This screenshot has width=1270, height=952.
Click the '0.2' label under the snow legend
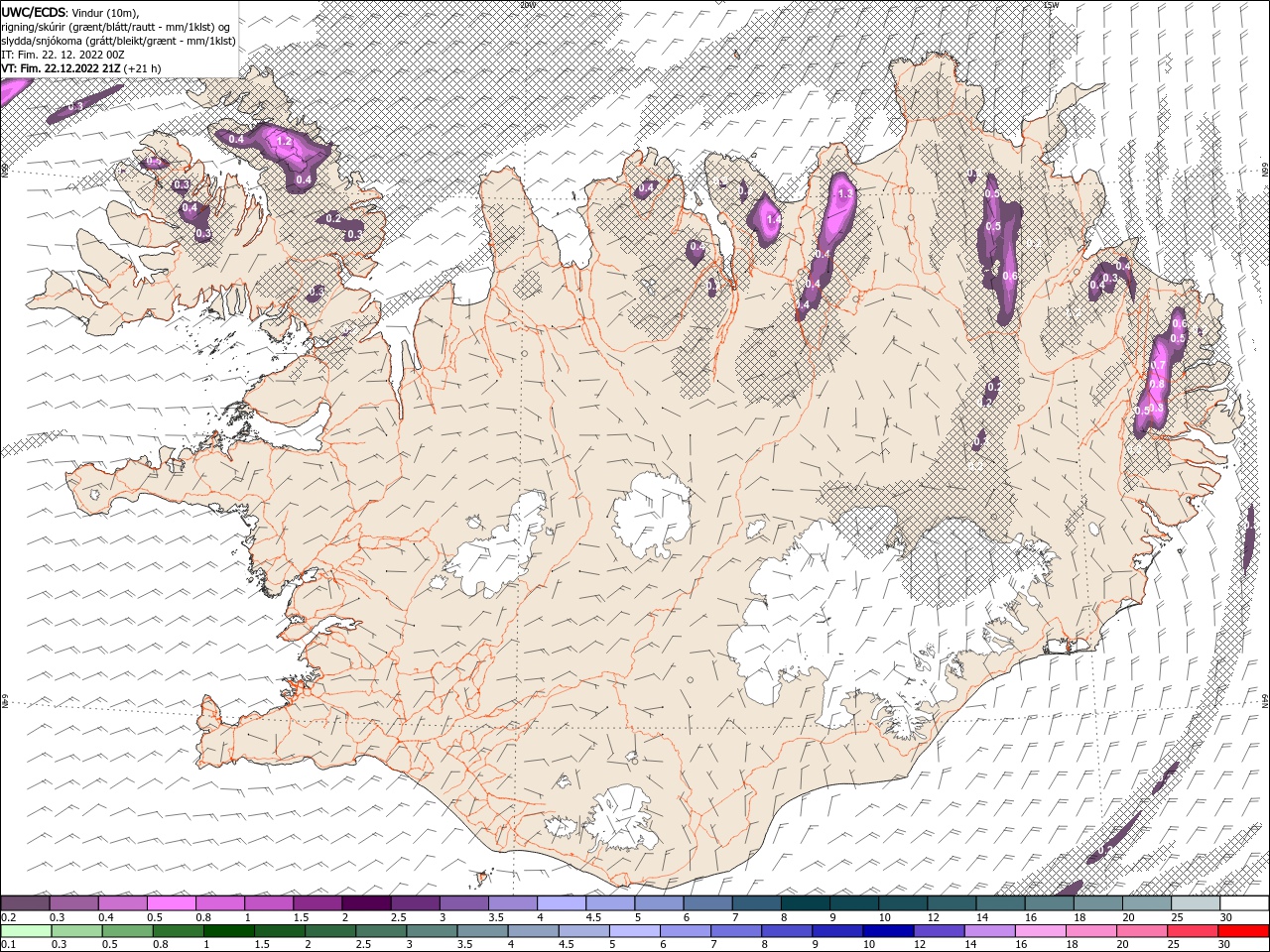click(x=8, y=917)
